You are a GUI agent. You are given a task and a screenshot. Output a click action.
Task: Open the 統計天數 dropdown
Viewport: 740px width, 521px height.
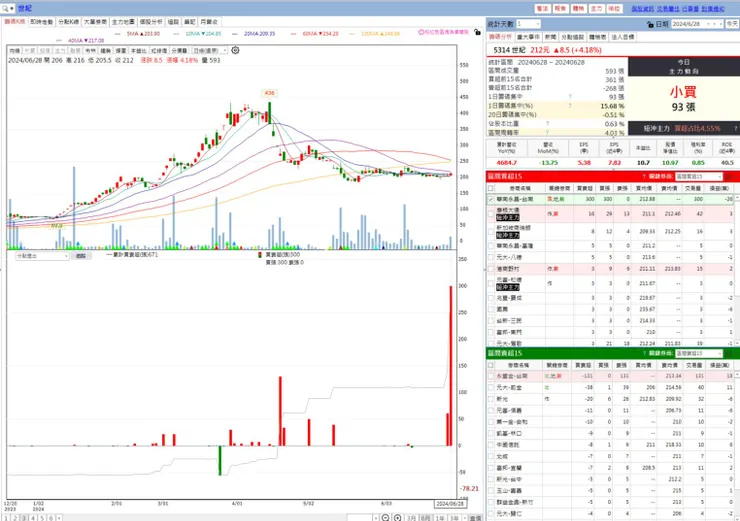(x=528, y=24)
